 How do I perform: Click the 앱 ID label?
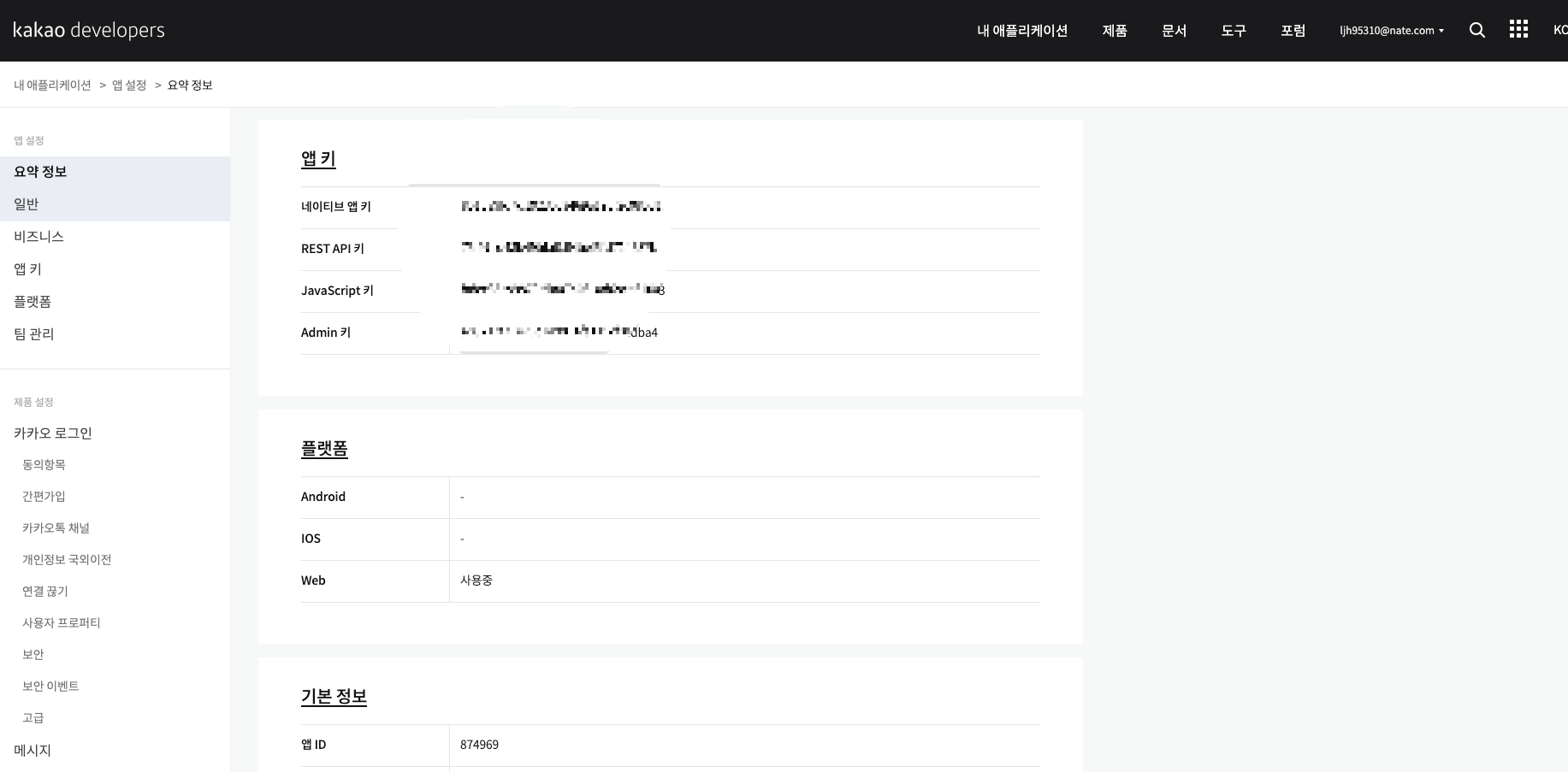(x=313, y=745)
